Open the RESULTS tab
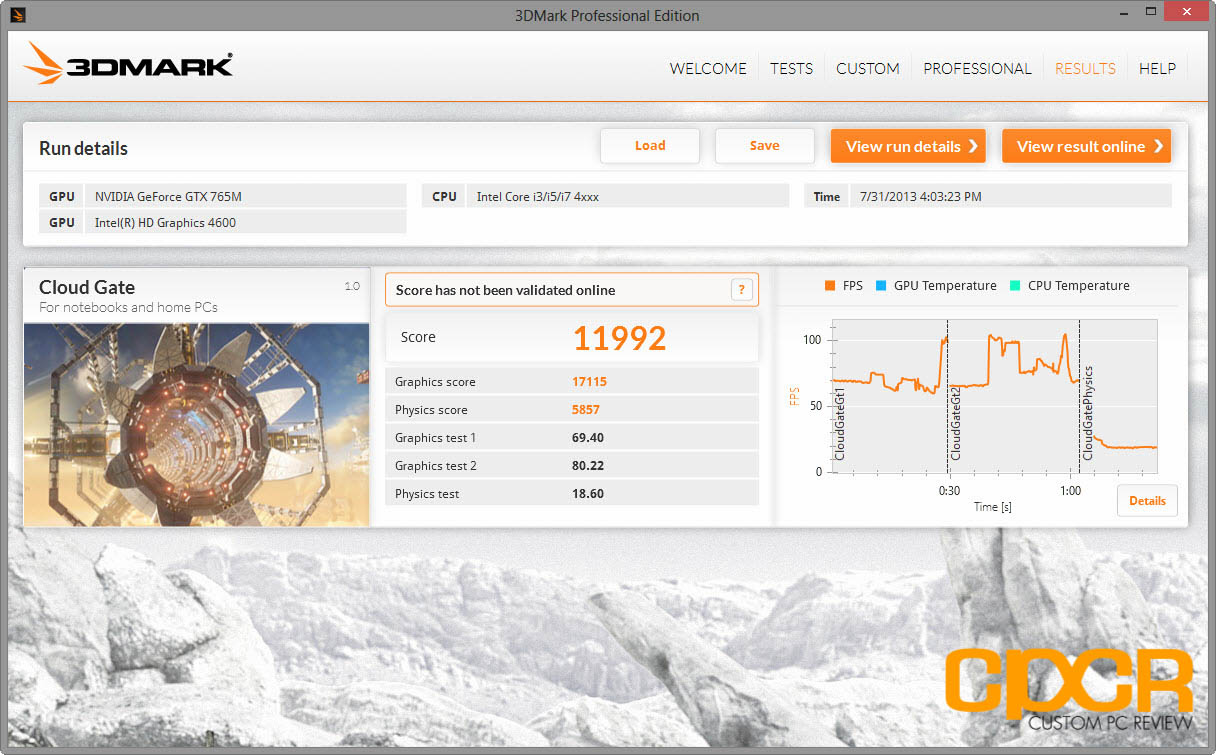Viewport: 1216px width, 755px height. 1085,68
